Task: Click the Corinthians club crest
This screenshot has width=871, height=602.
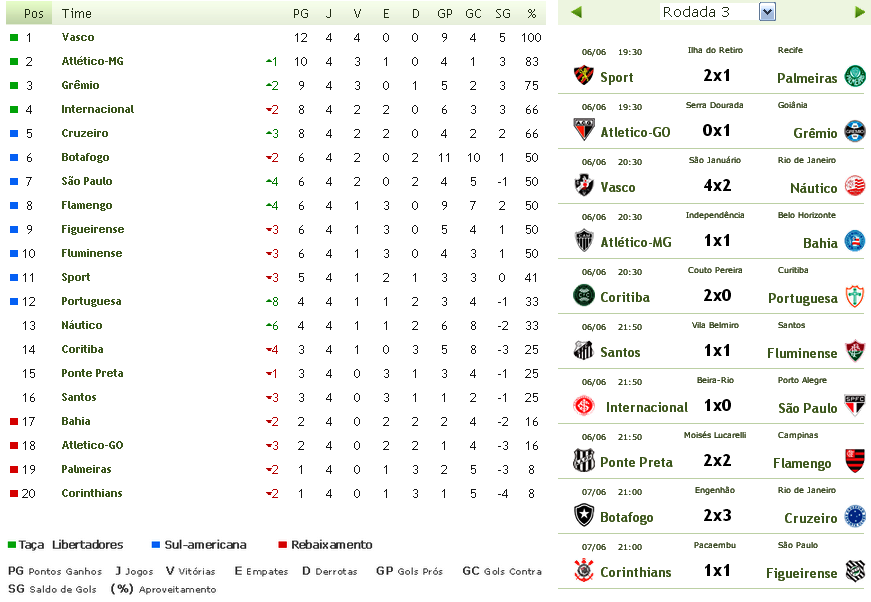Action: click(x=584, y=571)
